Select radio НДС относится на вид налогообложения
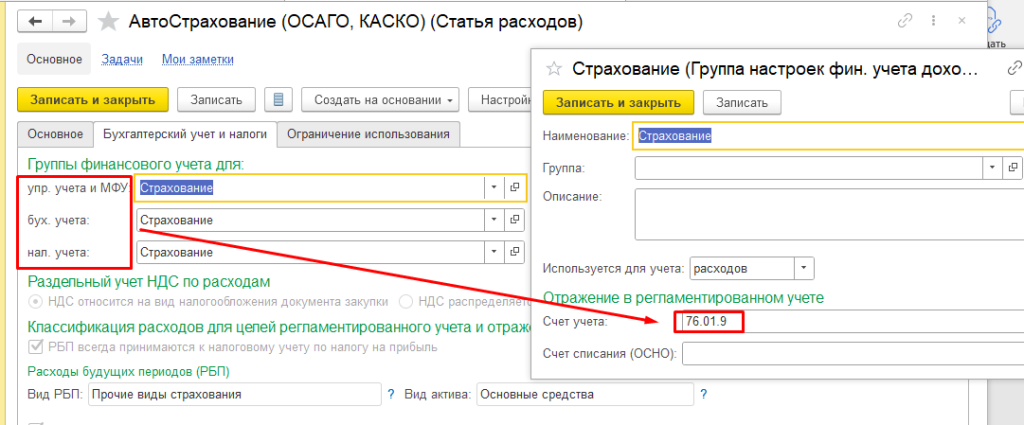 (x=37, y=301)
